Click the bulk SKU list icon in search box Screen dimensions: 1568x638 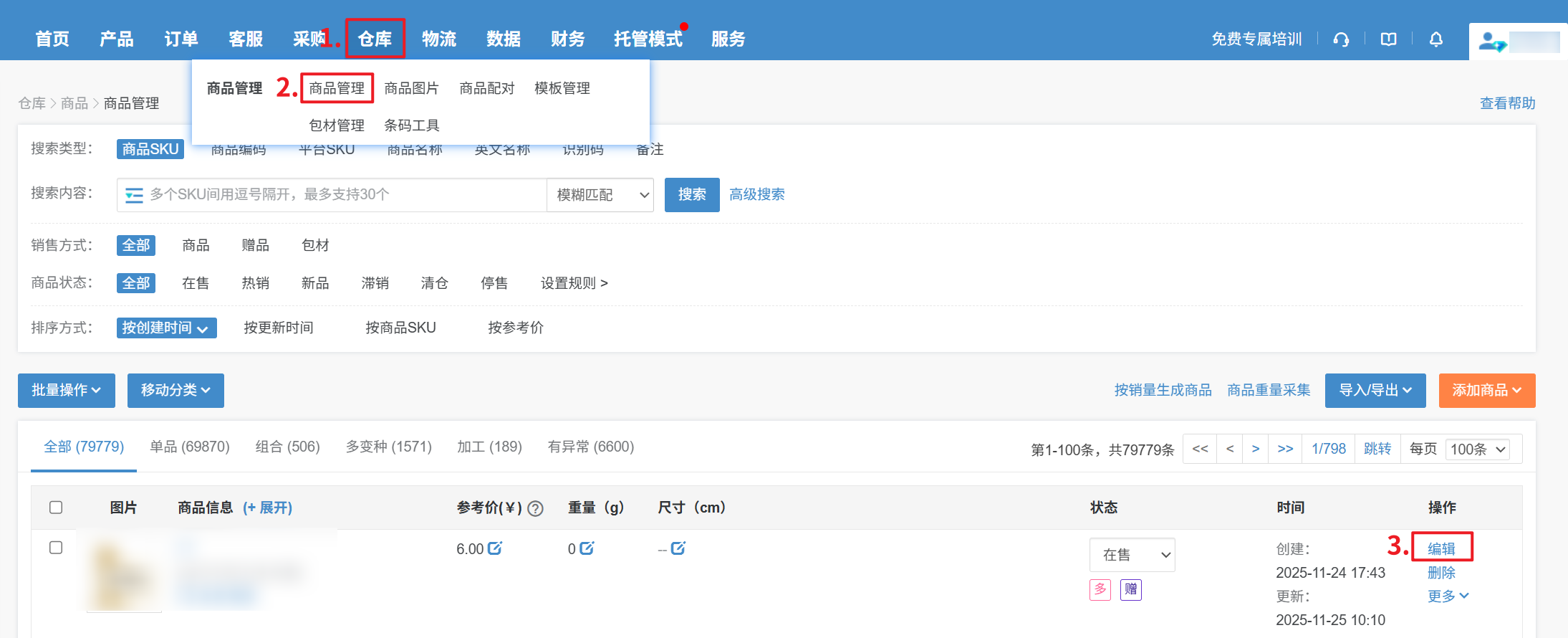pyautogui.click(x=134, y=195)
